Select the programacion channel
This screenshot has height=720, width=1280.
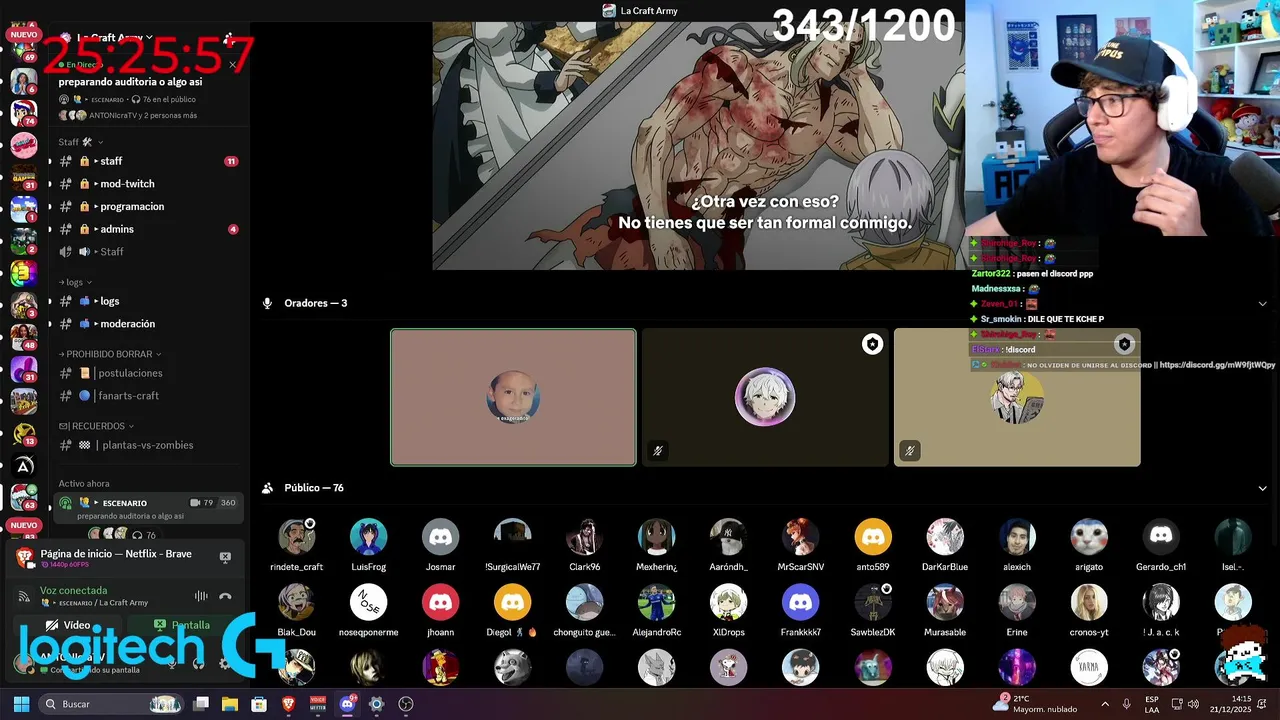point(147,206)
